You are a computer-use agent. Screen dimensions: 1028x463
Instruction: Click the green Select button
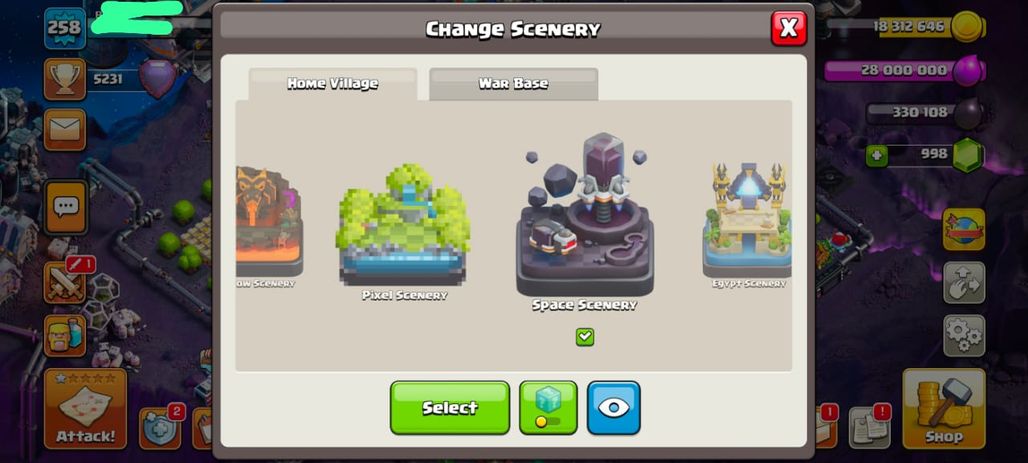point(450,408)
